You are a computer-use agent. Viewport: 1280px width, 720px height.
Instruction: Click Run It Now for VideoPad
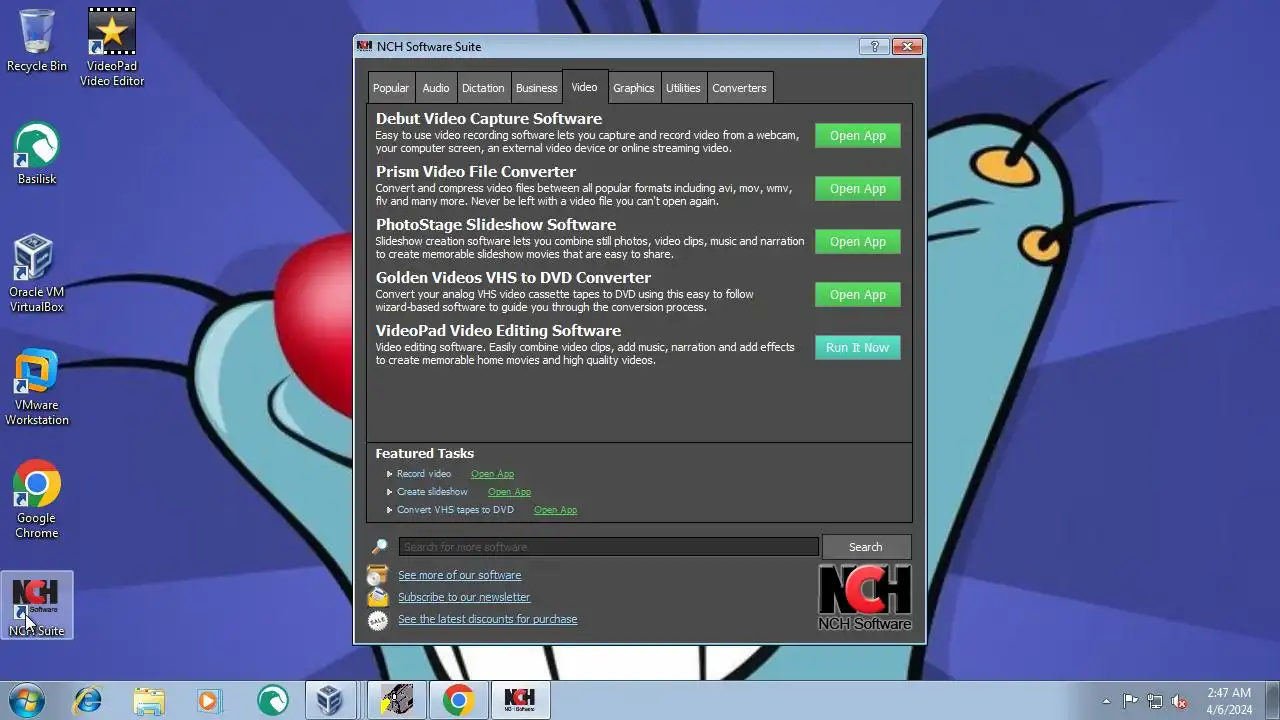[x=858, y=348]
